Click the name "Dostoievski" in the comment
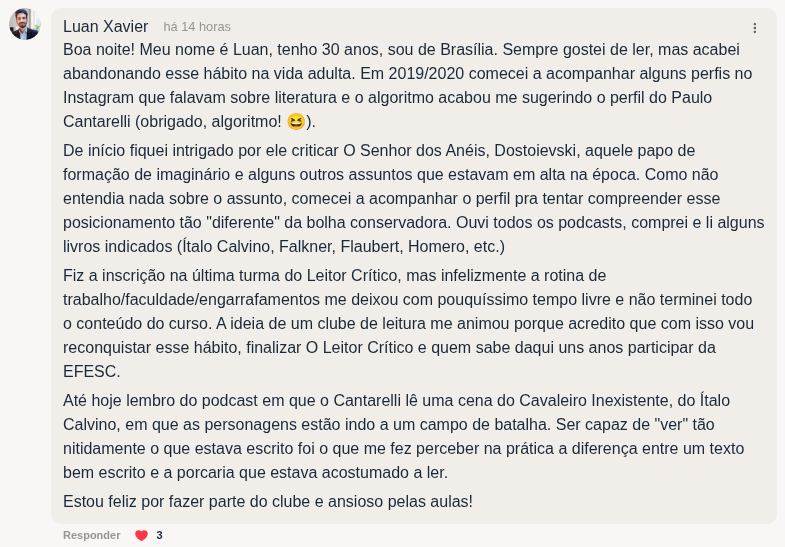Image resolution: width=785 pixels, height=547 pixels. 536,150
